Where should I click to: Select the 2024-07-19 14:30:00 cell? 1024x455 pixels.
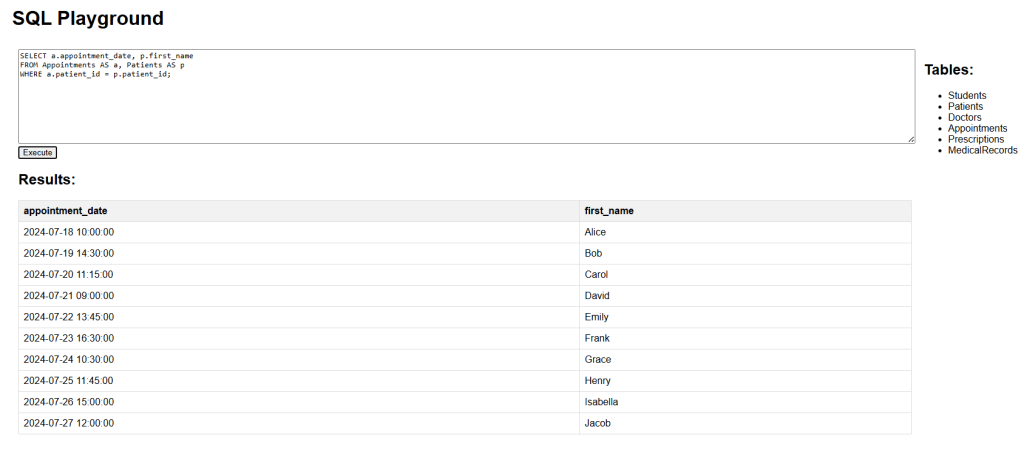[x=299, y=253]
